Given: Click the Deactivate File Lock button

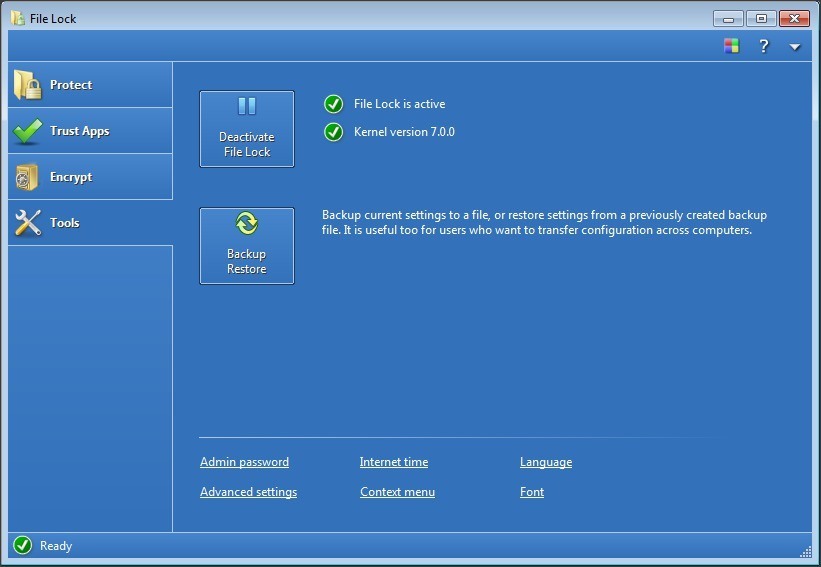Looking at the screenshot, I should (x=247, y=129).
